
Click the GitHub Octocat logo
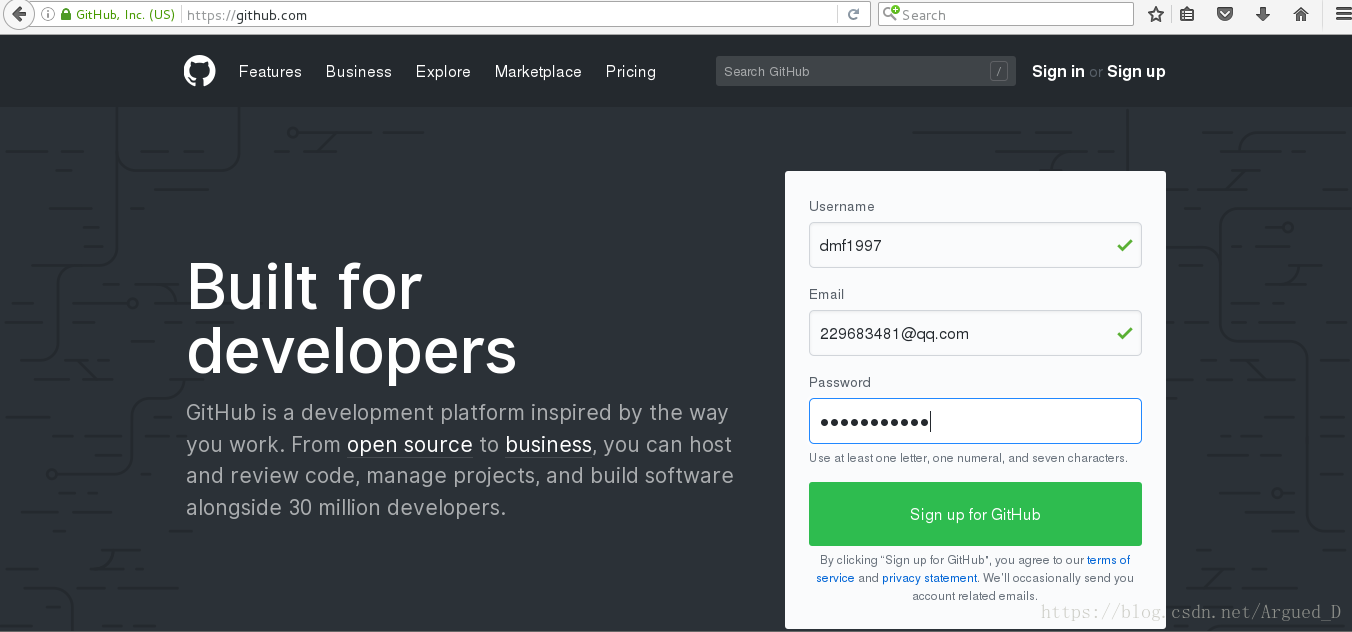pyautogui.click(x=200, y=71)
